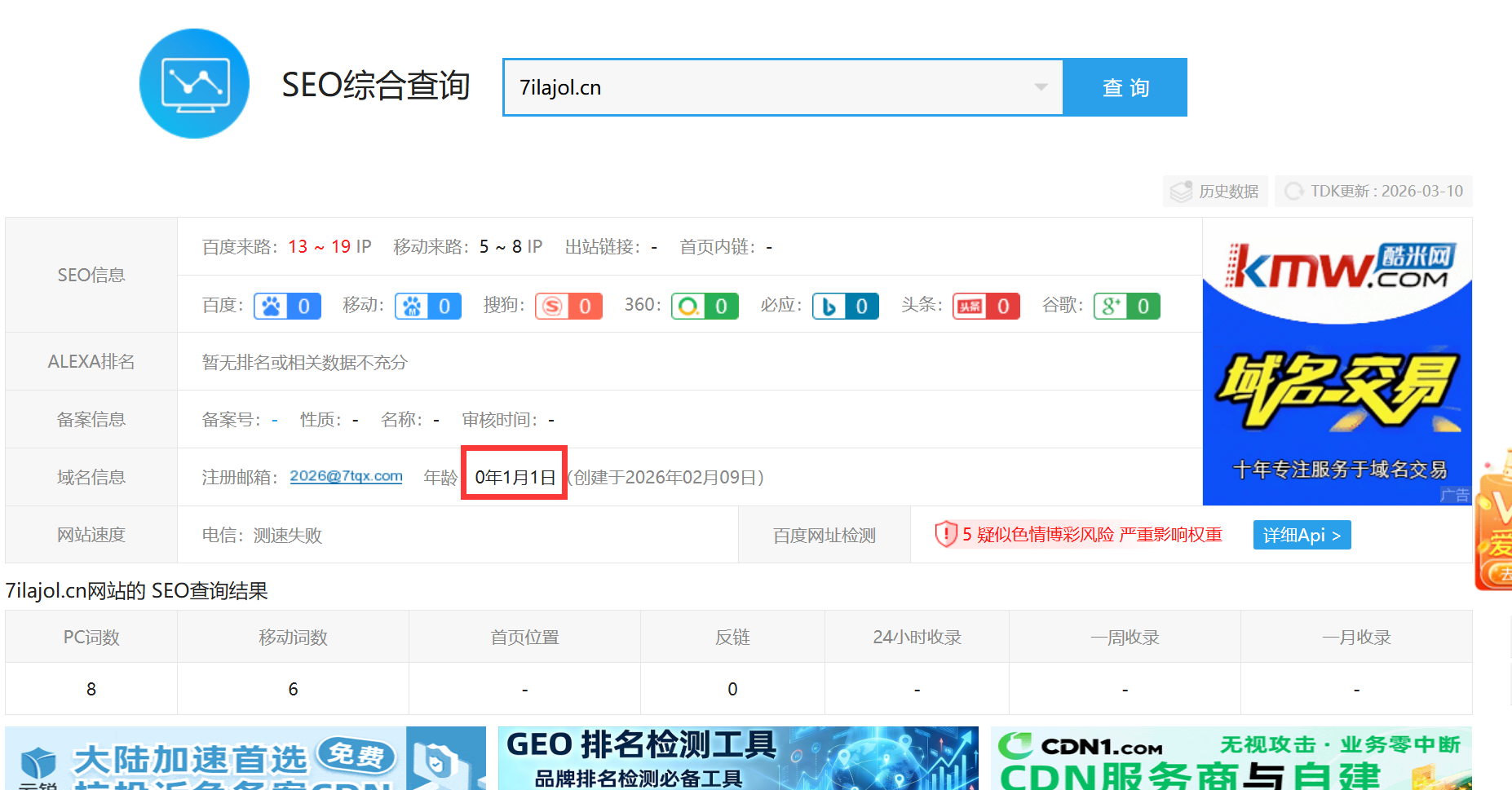Click the 历史数据 stacked-layers icon
1512x790 pixels.
click(x=1180, y=191)
